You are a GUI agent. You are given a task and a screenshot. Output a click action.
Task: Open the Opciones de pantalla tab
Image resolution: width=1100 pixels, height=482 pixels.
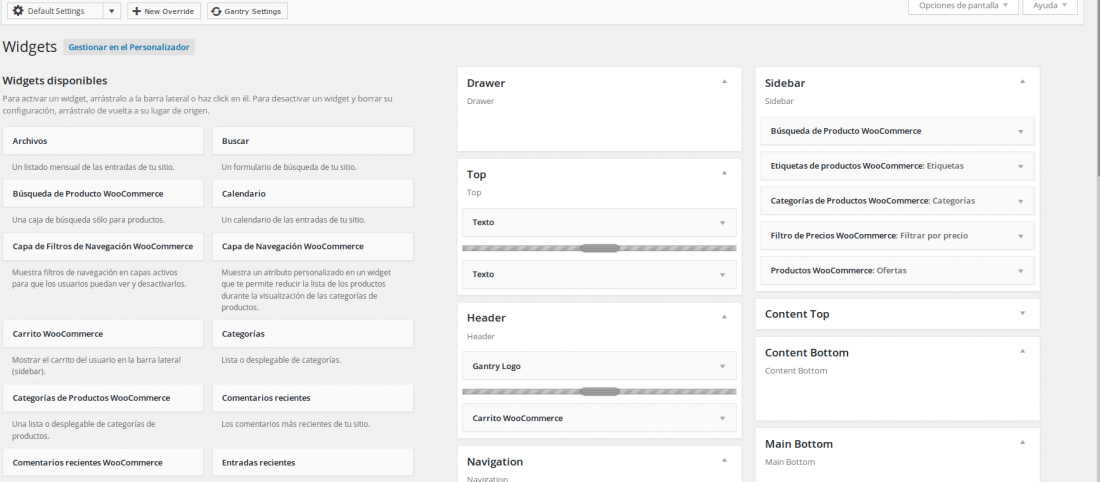pyautogui.click(x=962, y=6)
